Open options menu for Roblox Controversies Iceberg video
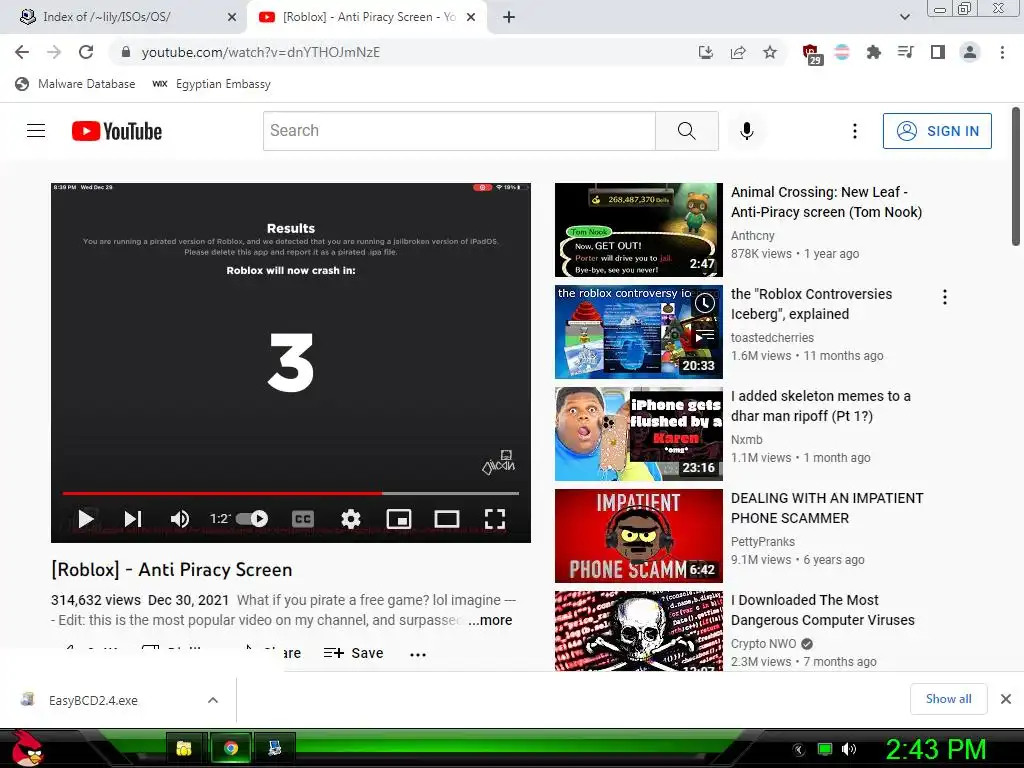 pos(944,297)
